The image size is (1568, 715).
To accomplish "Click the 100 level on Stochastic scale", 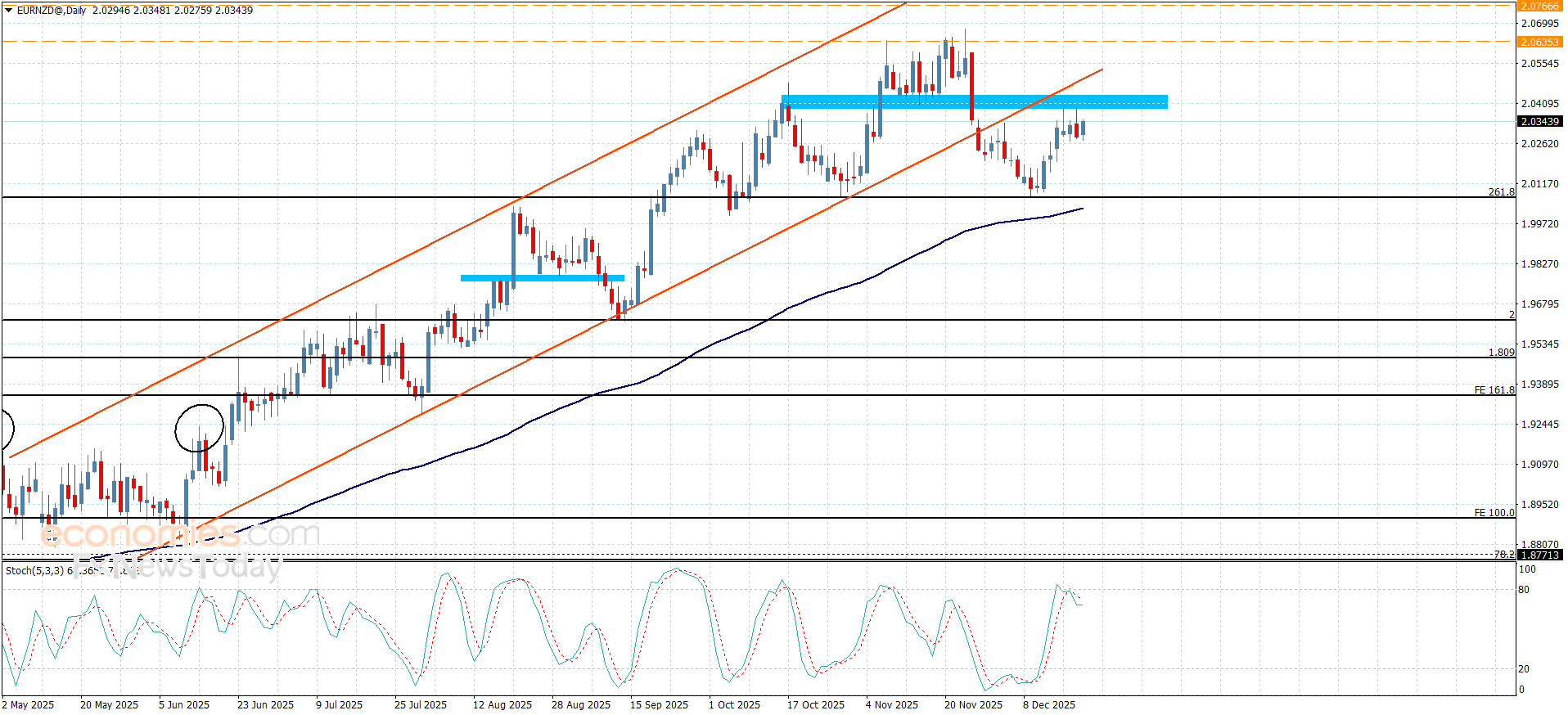I will pyautogui.click(x=1527, y=569).
